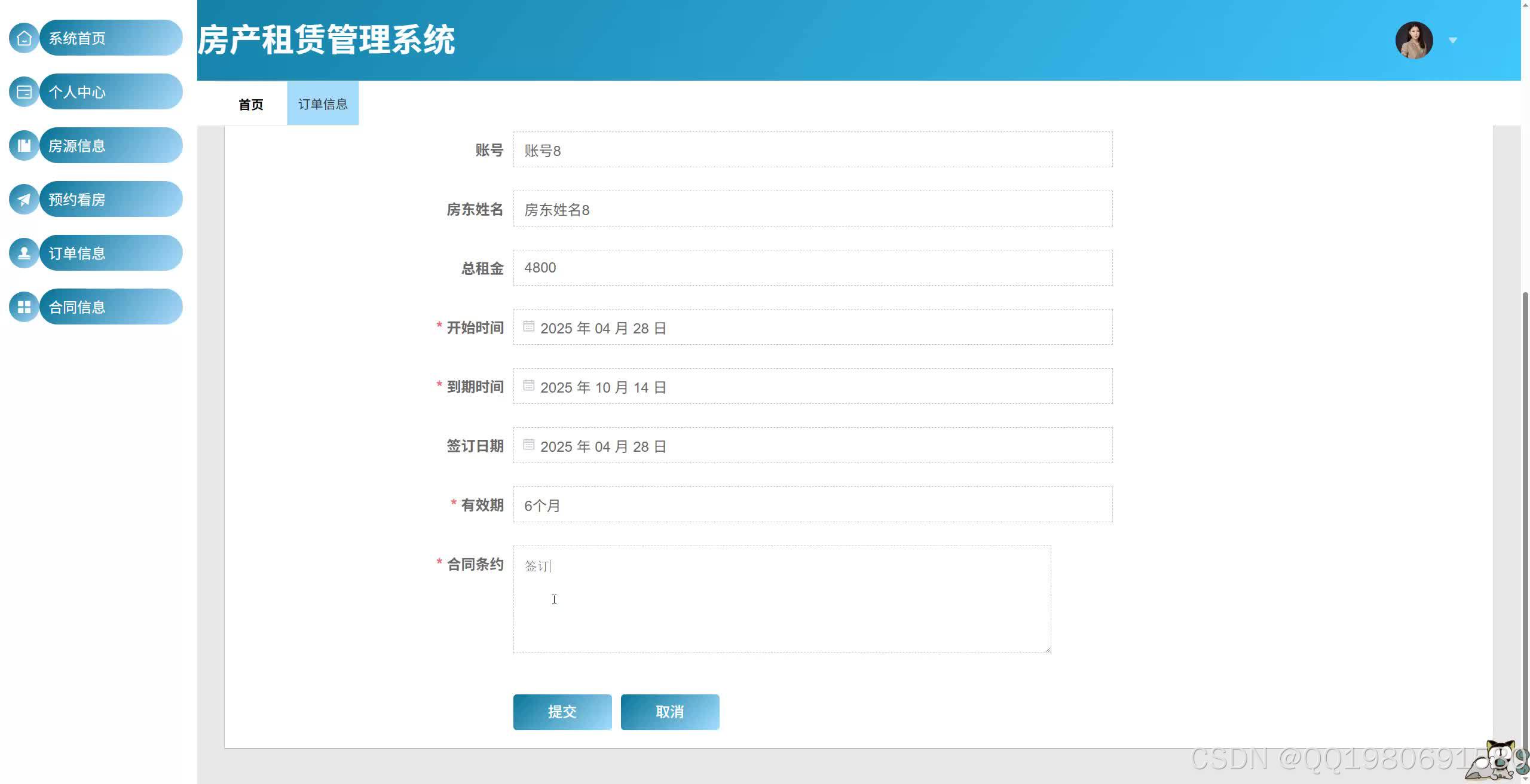Click the 房源信息 sidebar icon
The width and height of the screenshot is (1530, 784).
click(23, 145)
